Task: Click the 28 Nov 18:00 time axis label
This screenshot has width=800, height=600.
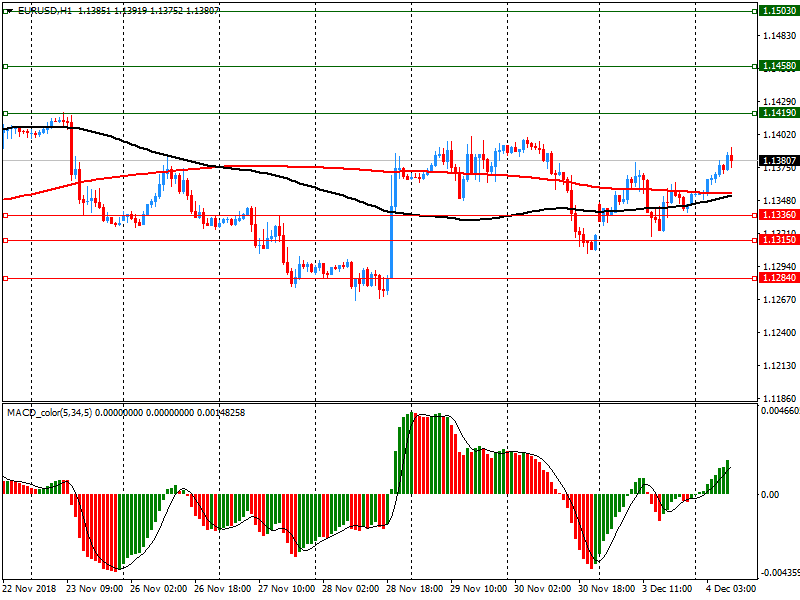Action: pyautogui.click(x=413, y=589)
